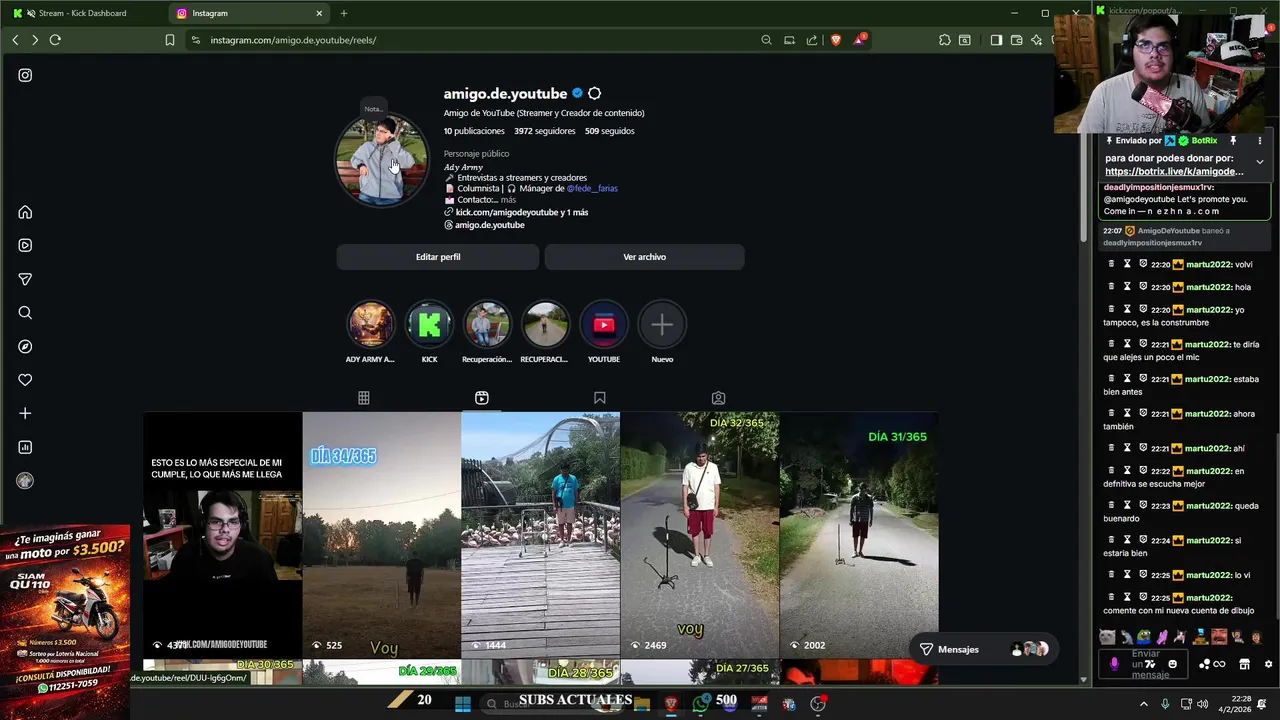Image resolution: width=1280 pixels, height=720 pixels.
Task: Click the share page icon in address bar
Action: (x=812, y=40)
